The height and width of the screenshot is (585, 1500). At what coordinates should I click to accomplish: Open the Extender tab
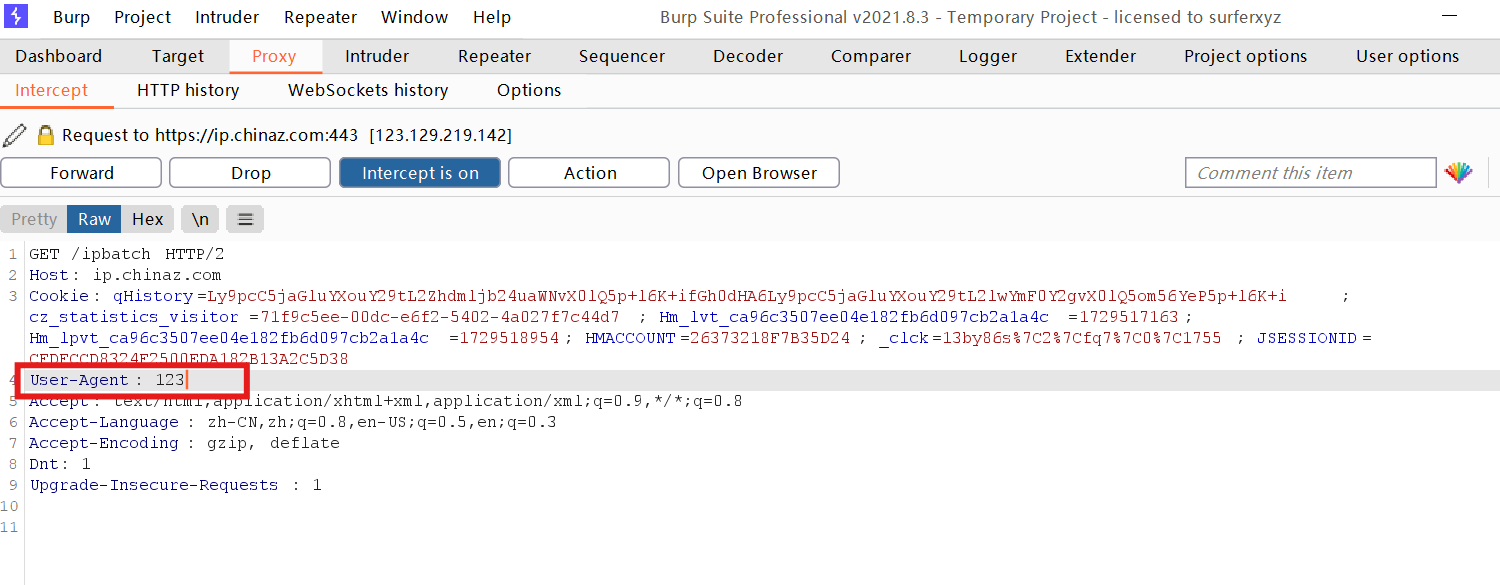tap(1101, 56)
